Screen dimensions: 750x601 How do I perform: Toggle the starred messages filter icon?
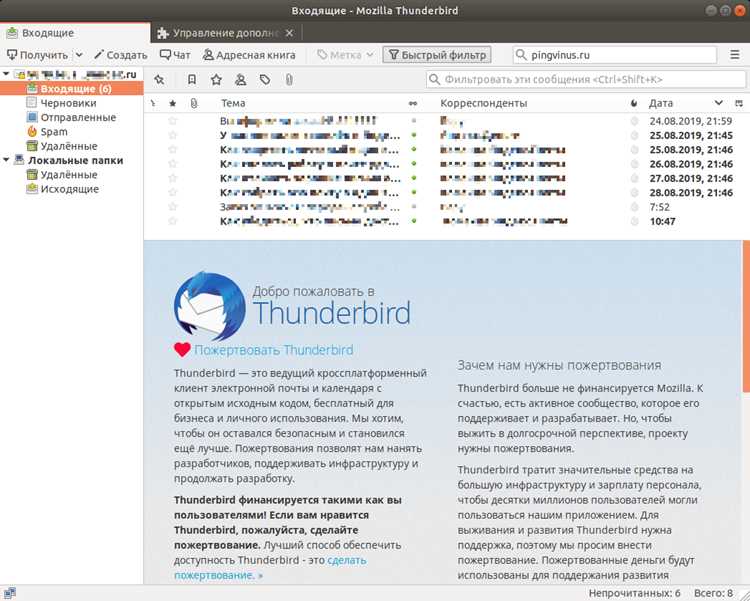(216, 79)
